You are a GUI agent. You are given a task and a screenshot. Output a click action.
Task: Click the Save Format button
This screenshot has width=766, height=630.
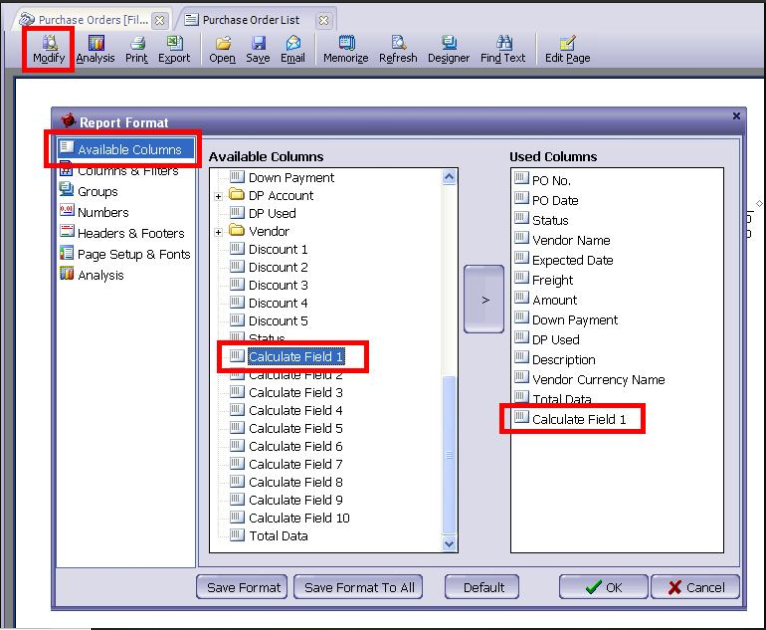(x=242, y=587)
